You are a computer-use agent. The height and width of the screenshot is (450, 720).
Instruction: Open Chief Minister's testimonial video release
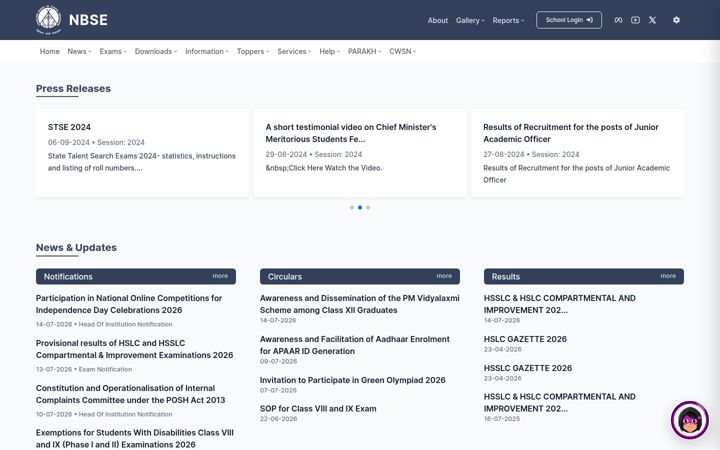(x=351, y=133)
